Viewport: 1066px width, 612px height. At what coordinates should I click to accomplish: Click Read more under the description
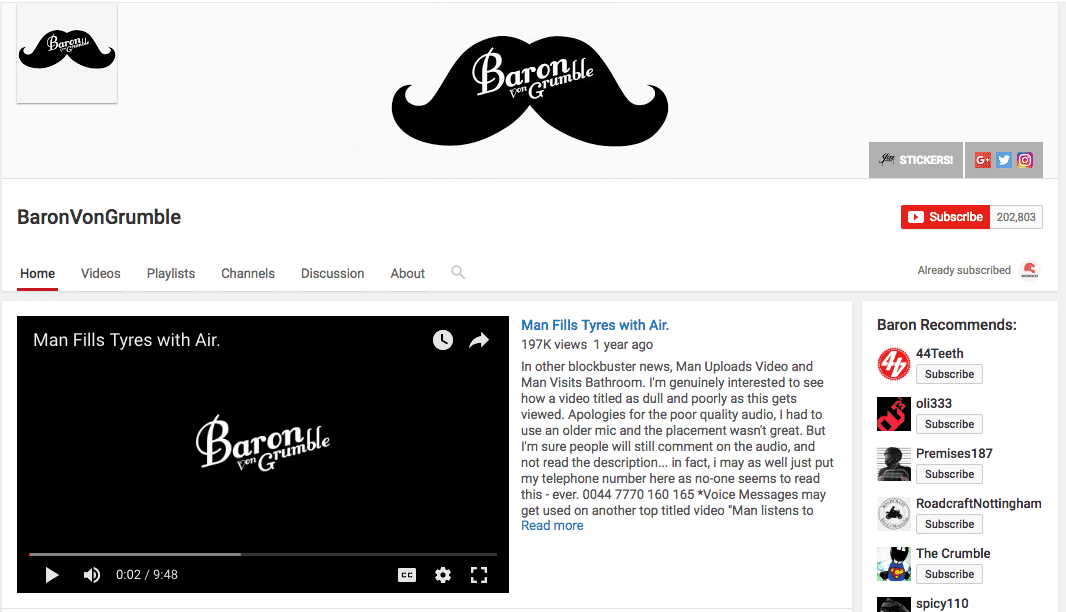[x=552, y=526]
